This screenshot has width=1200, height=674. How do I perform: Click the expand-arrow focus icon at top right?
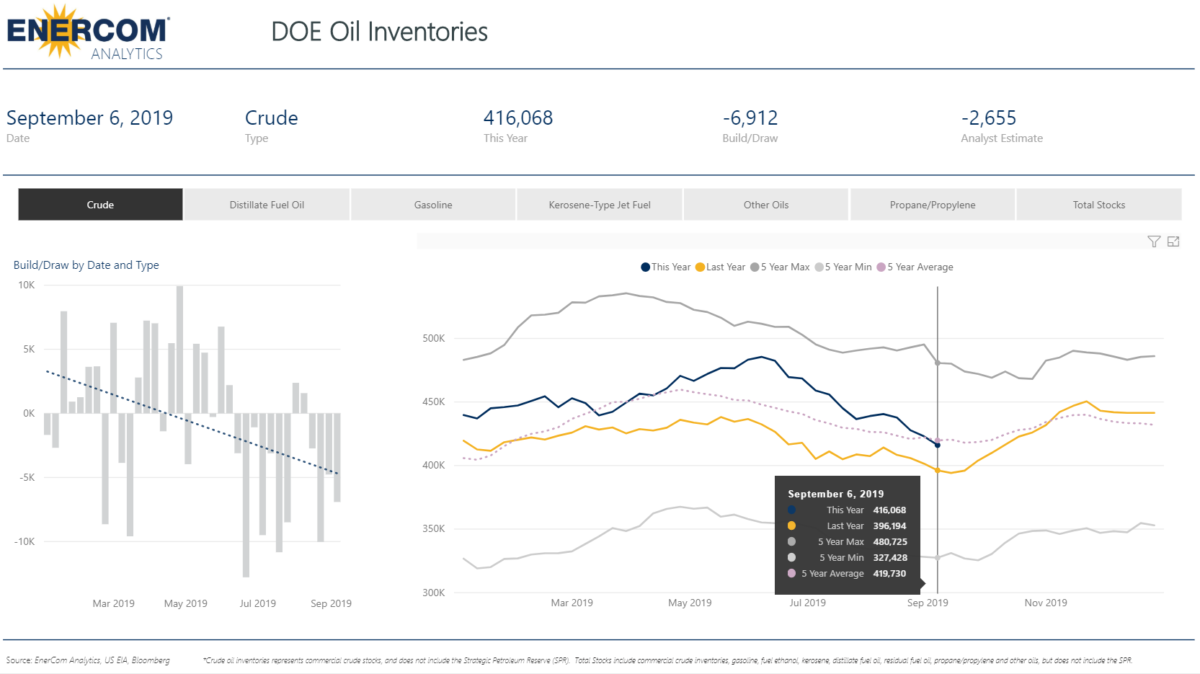click(1173, 241)
